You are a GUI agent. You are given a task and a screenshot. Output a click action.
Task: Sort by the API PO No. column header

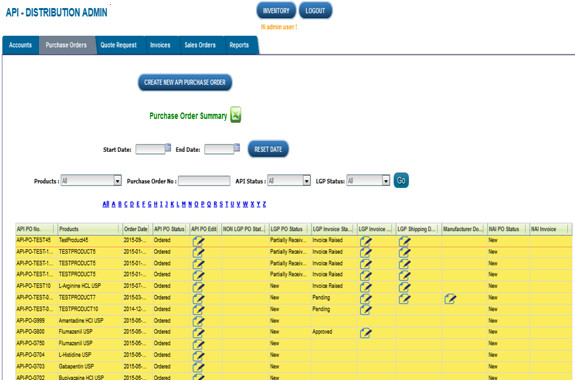36,229
